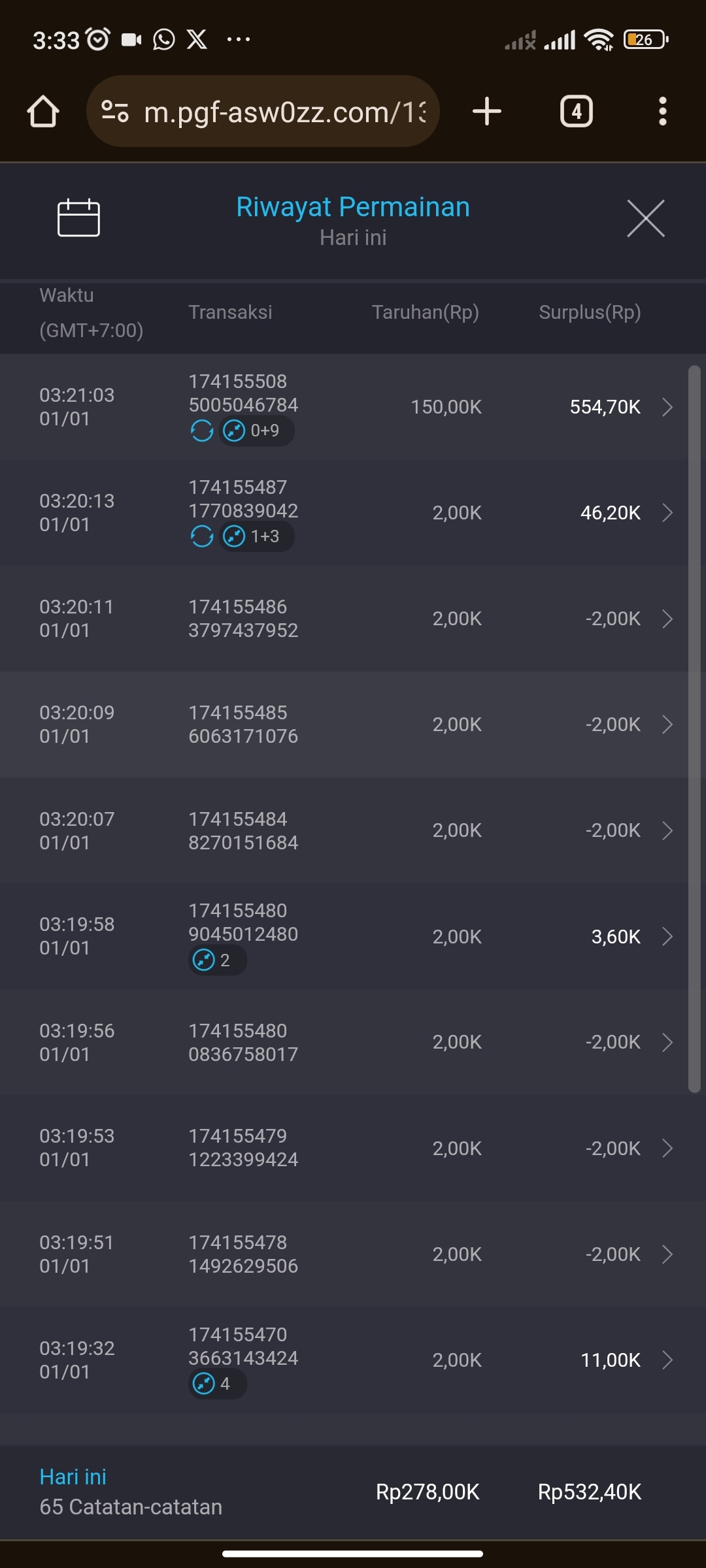Viewport: 706px width, 1568px height.
Task: Tap the site settings icon in address bar
Action: 115,112
